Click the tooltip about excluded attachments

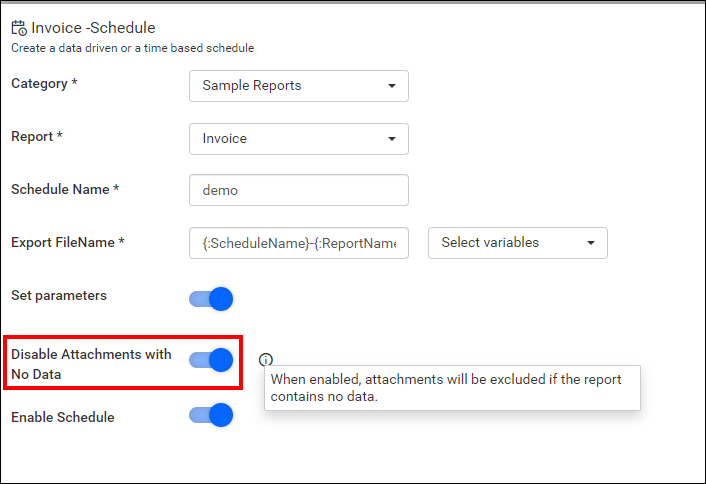[452, 388]
